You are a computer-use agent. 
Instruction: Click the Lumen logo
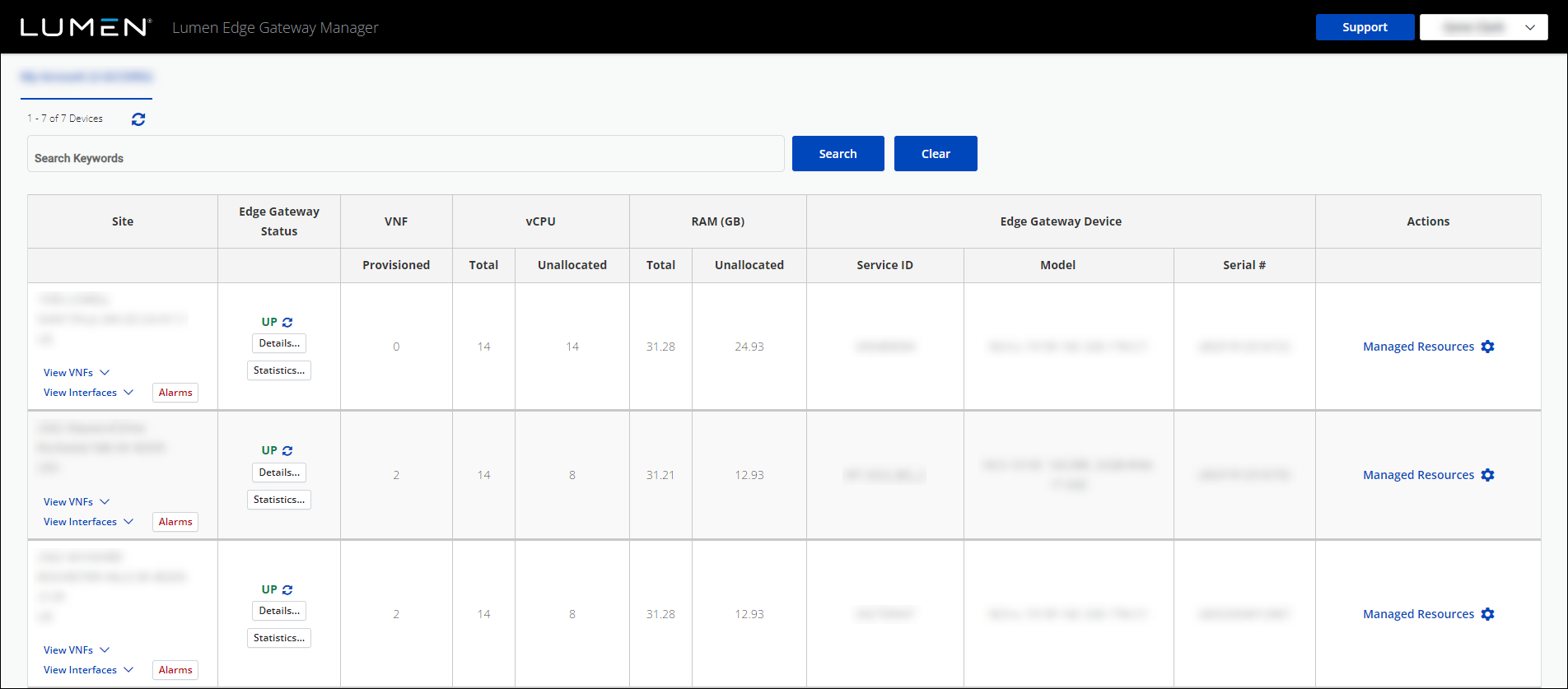[86, 27]
